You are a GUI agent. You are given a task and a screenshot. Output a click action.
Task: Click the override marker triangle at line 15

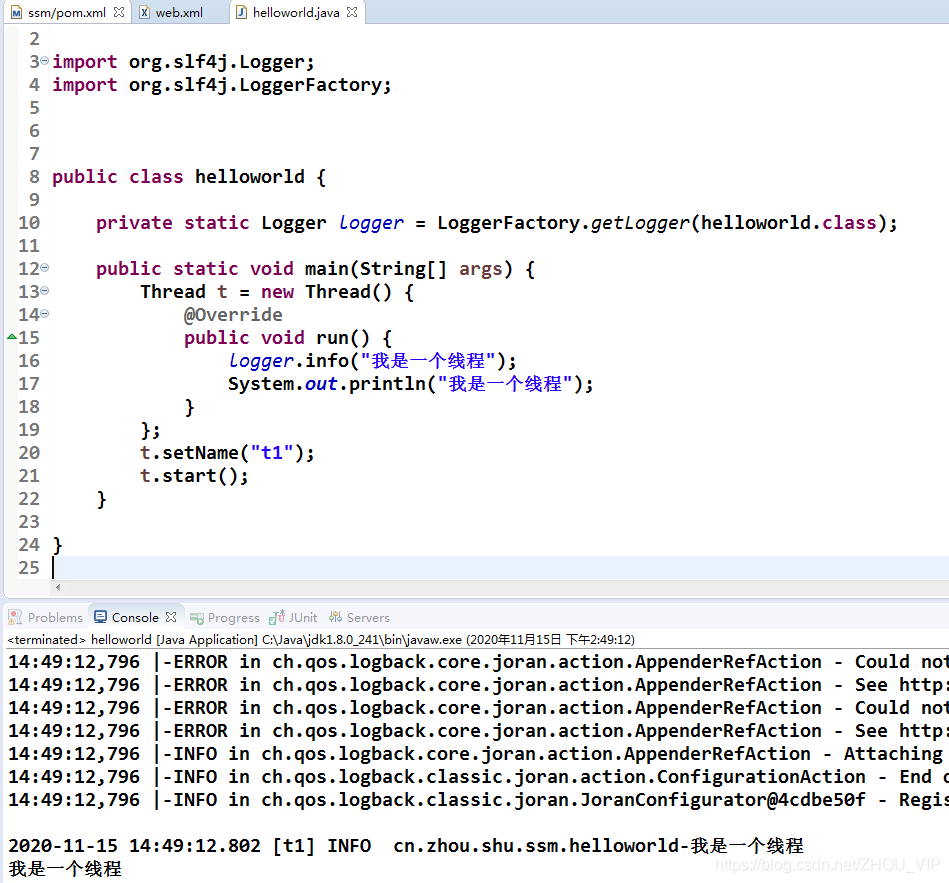[x=11, y=336]
